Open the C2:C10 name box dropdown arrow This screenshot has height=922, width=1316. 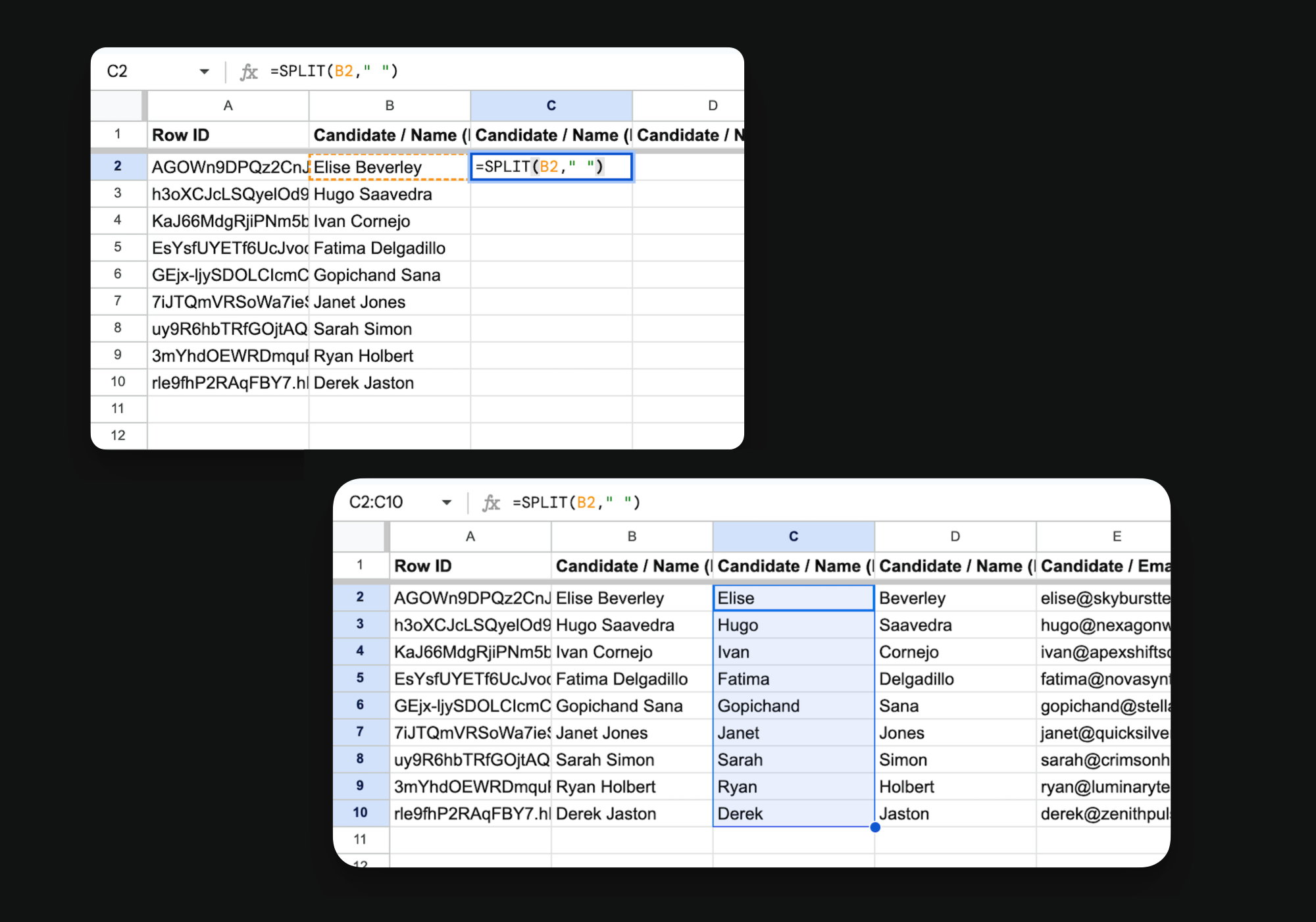pyautogui.click(x=447, y=502)
